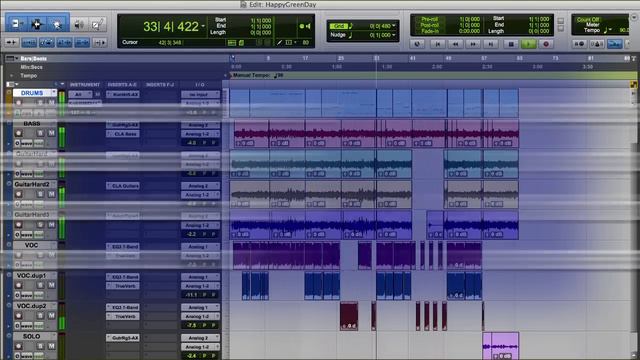Open the main counter format dropdown arrow

point(203,27)
